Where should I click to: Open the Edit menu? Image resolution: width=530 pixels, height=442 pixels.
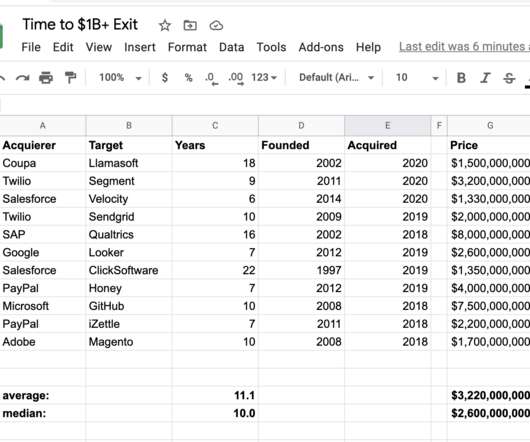pyautogui.click(x=63, y=47)
